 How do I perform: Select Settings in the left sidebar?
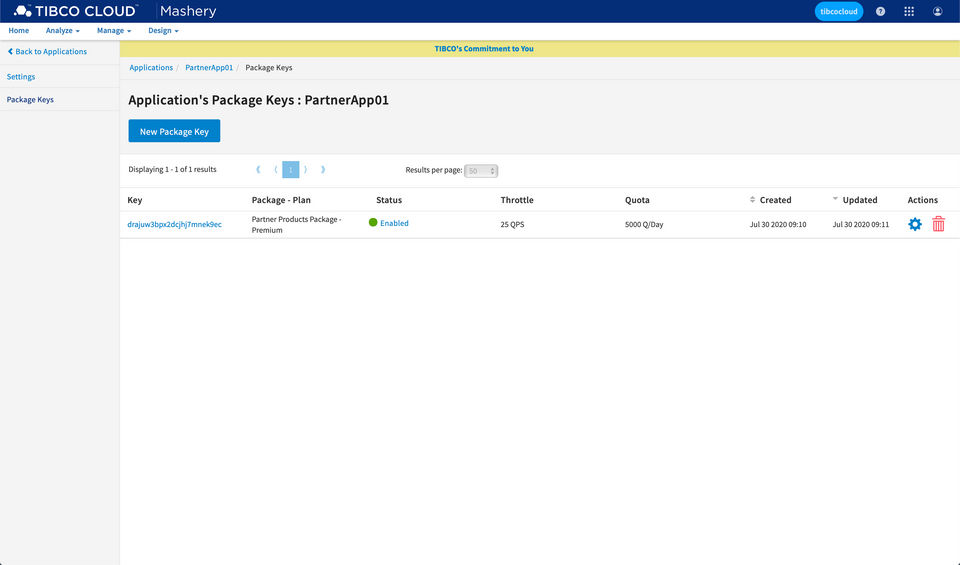[x=21, y=77]
